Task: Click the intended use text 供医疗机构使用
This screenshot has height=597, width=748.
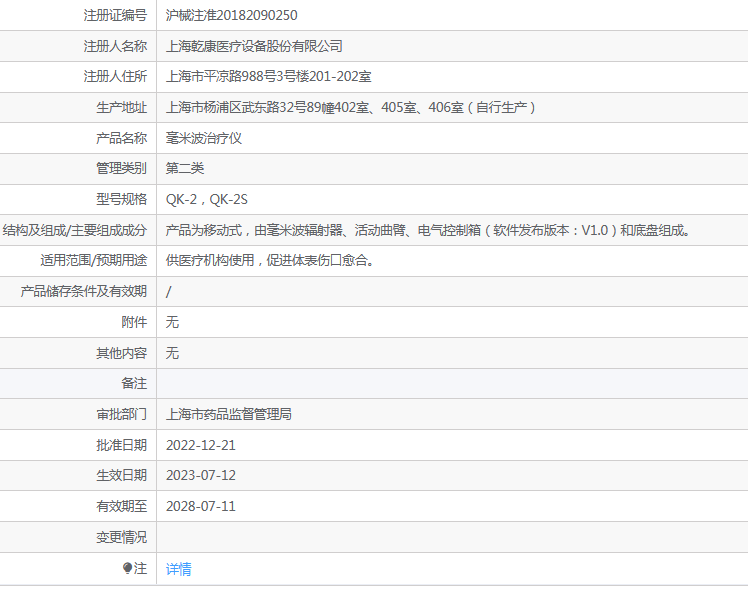Action: (270, 261)
